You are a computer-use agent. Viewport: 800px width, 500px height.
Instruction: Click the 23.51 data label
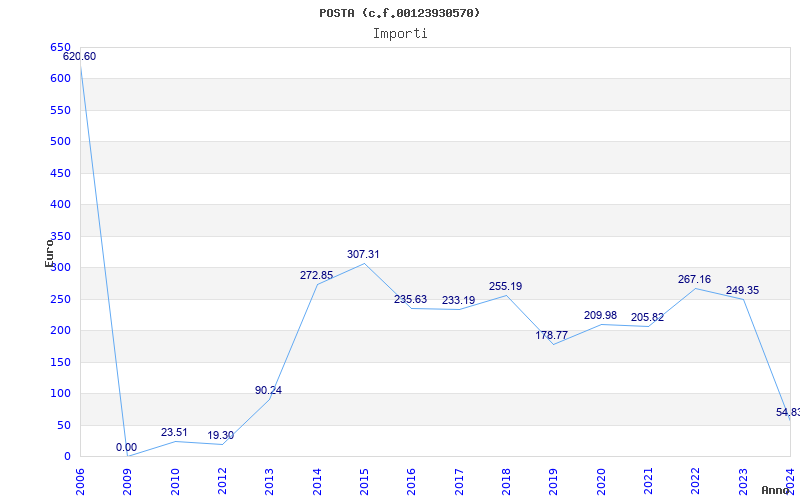point(174,433)
